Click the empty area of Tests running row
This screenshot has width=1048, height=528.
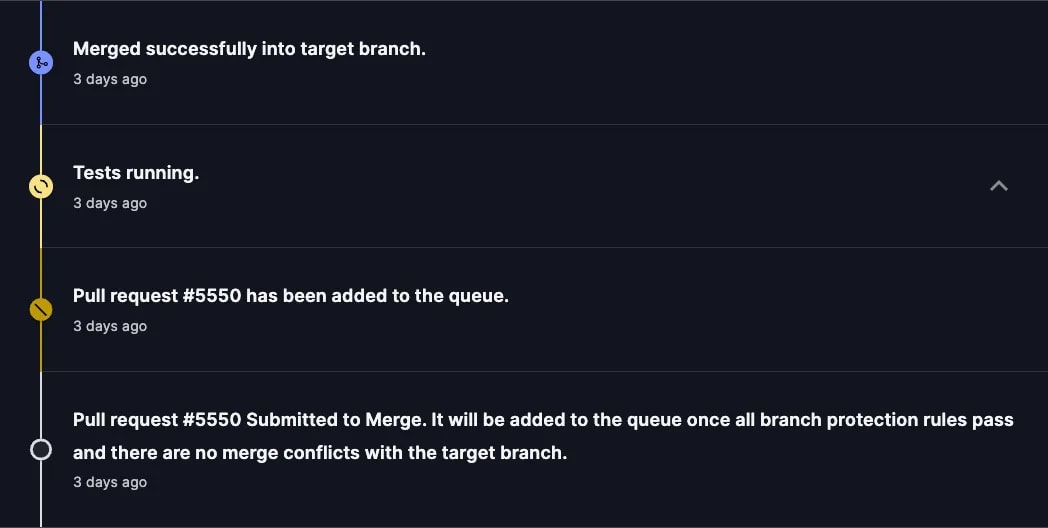(588, 186)
